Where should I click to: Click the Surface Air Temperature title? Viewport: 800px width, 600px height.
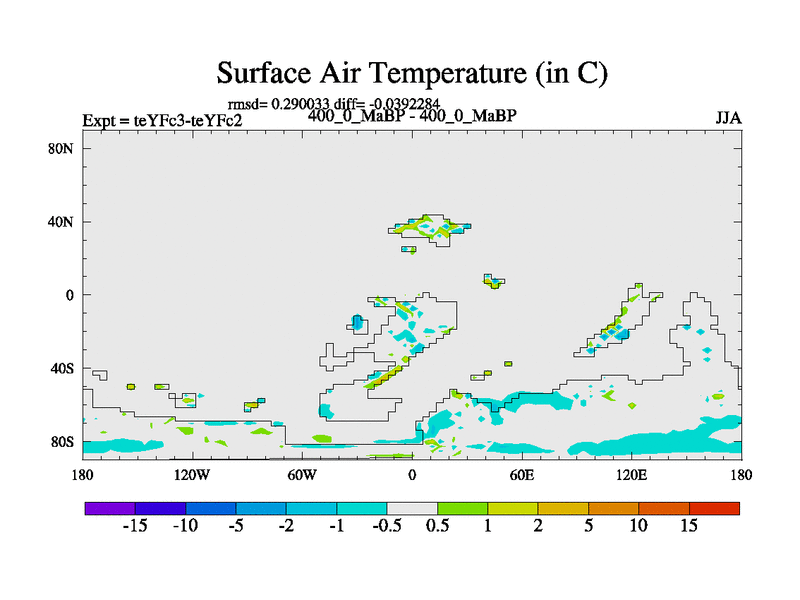point(412,73)
